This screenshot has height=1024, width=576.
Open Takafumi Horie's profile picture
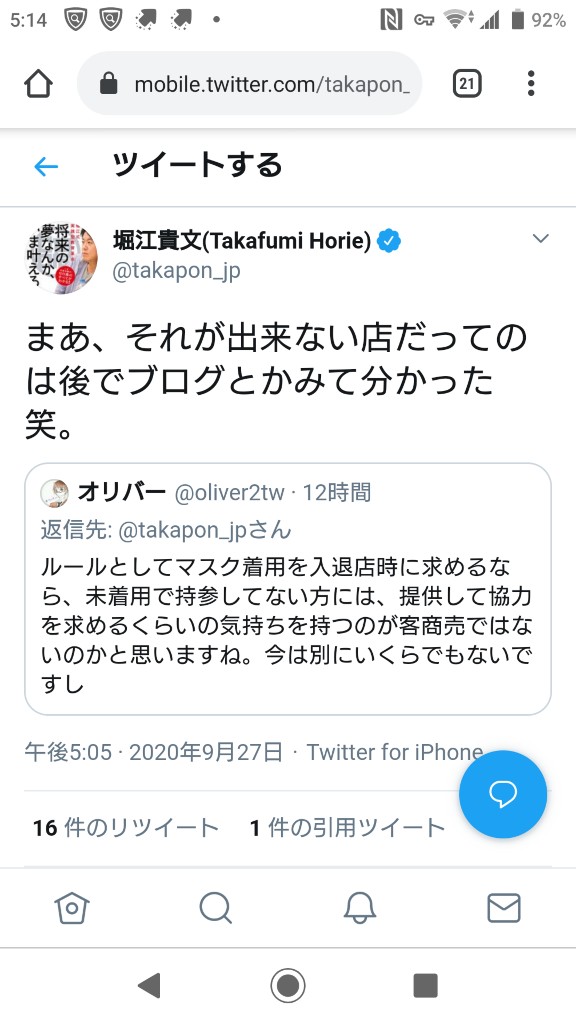(61, 257)
